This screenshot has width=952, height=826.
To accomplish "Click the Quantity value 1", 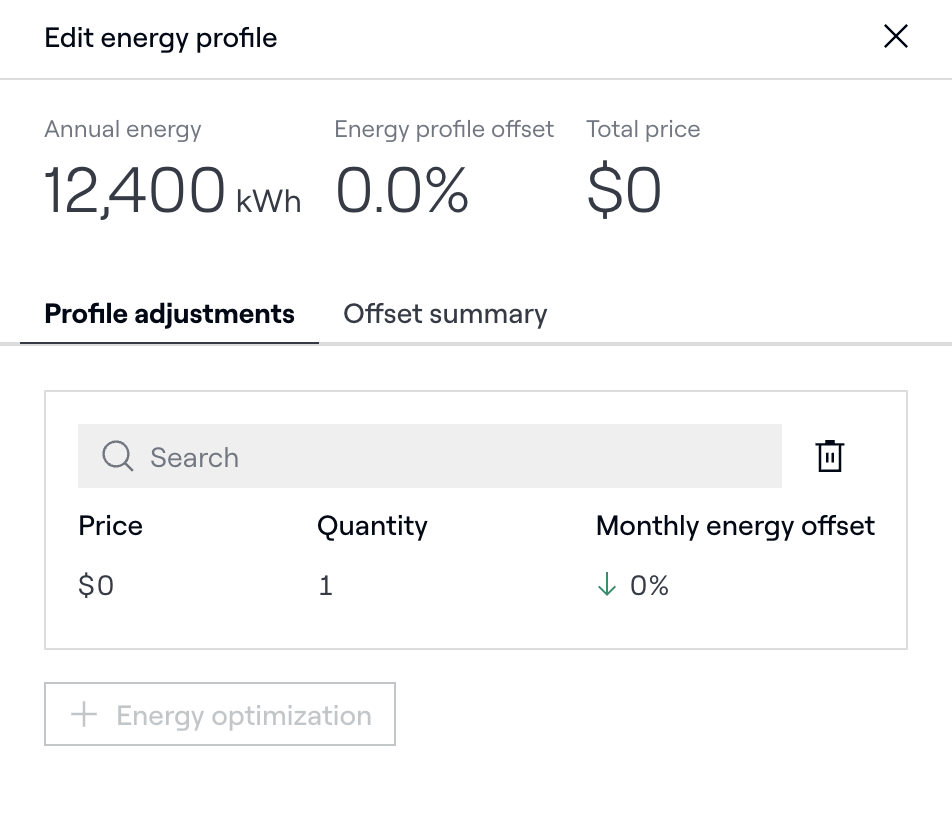I will point(325,585).
